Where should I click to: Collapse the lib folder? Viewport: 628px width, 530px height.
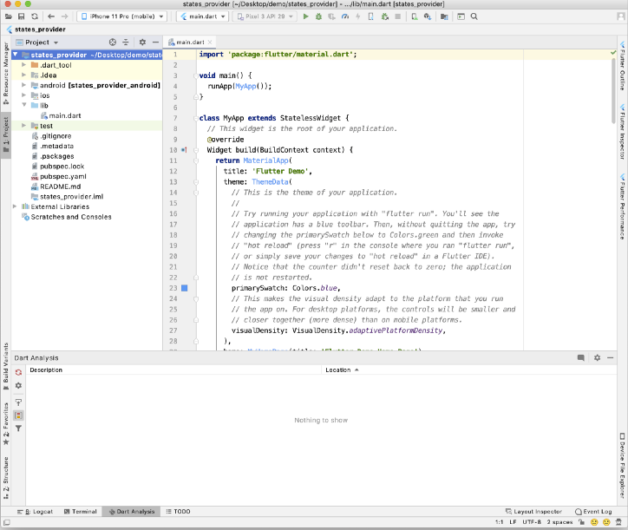tap(23, 105)
